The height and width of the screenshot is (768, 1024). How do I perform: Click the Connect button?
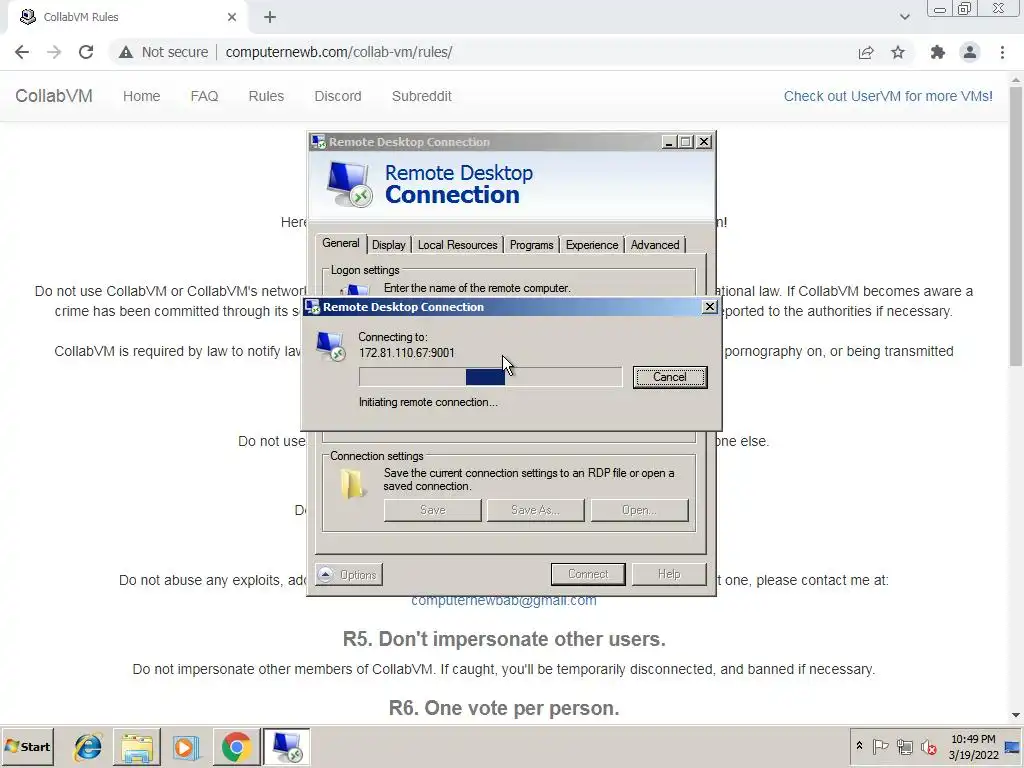click(588, 574)
